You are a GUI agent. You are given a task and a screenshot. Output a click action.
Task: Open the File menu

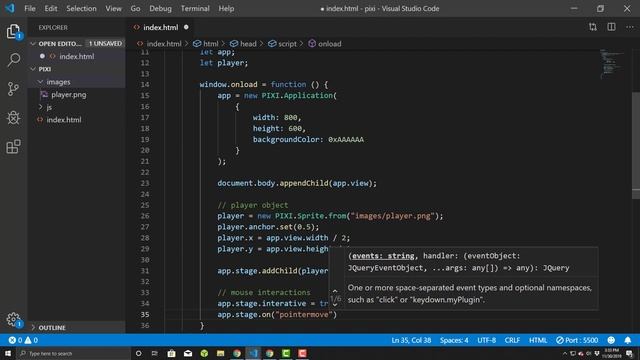click(x=29, y=9)
